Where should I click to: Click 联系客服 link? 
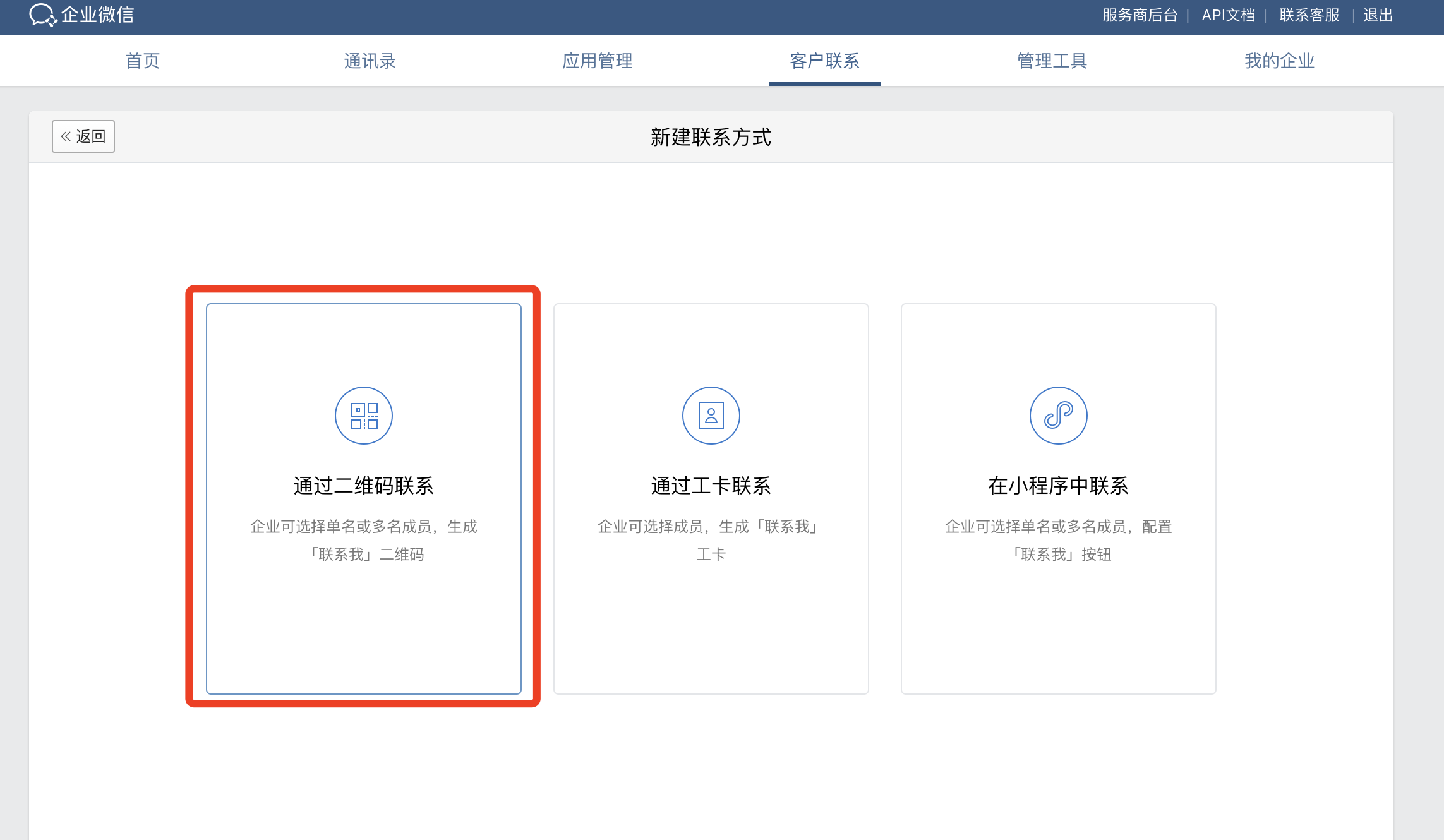pyautogui.click(x=1309, y=15)
